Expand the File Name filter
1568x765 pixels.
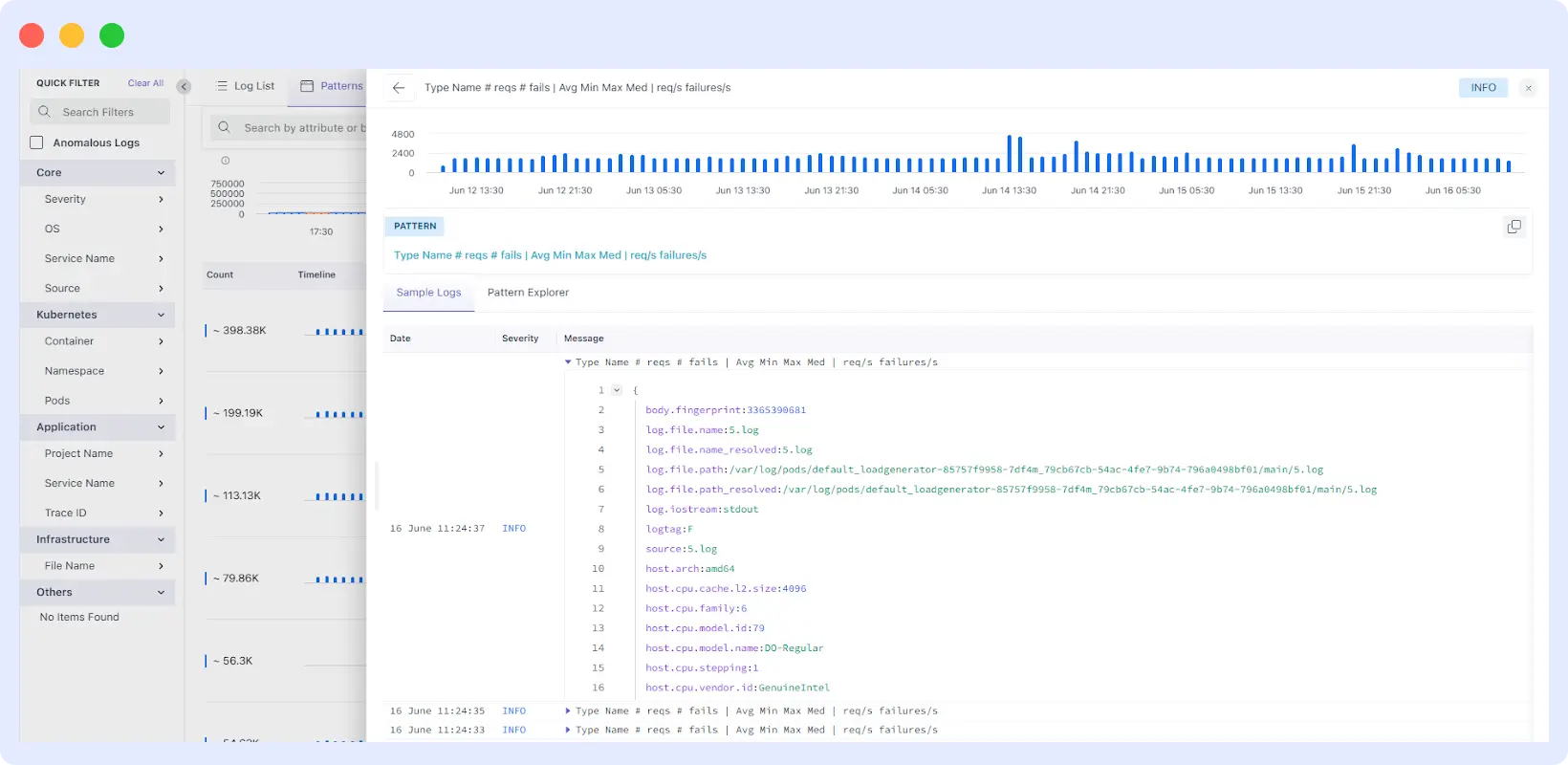click(161, 566)
